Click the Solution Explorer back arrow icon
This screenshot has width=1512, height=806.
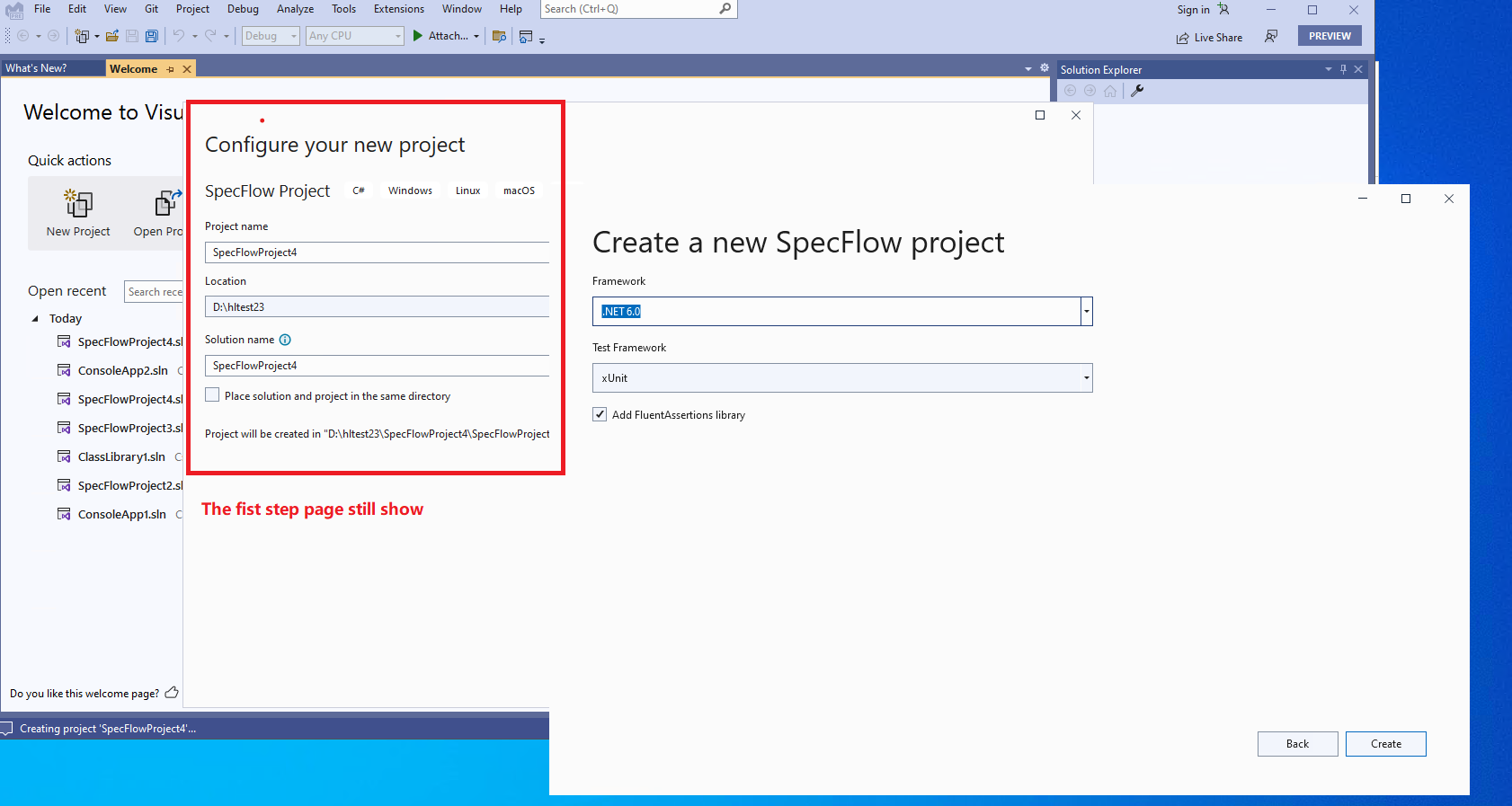[x=1070, y=91]
